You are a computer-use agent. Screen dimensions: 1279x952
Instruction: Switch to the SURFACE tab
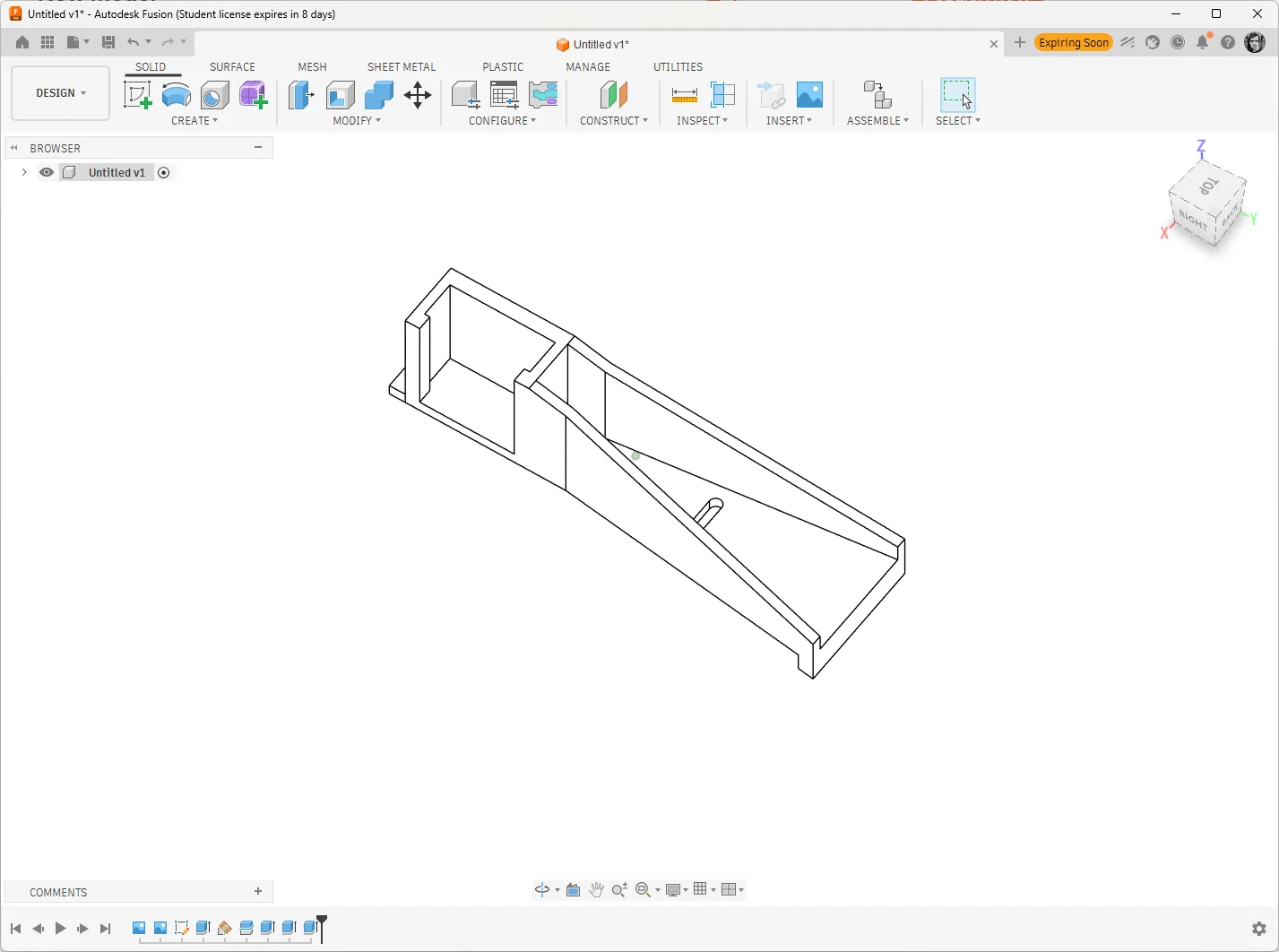point(232,67)
